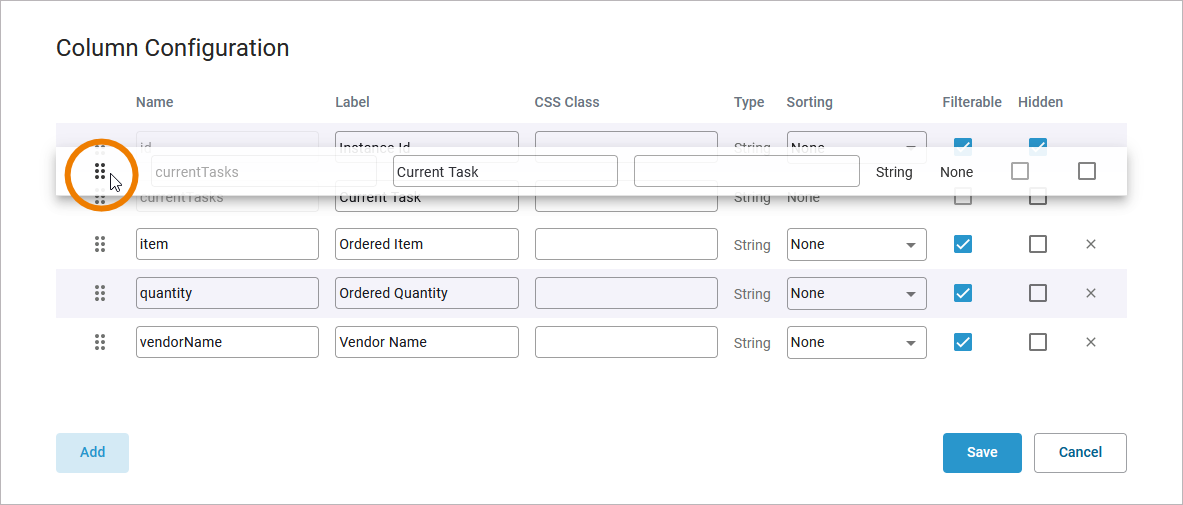Image resolution: width=1183 pixels, height=505 pixels.
Task: Grab the drag handle for currentTasks row
Action: coord(100,172)
